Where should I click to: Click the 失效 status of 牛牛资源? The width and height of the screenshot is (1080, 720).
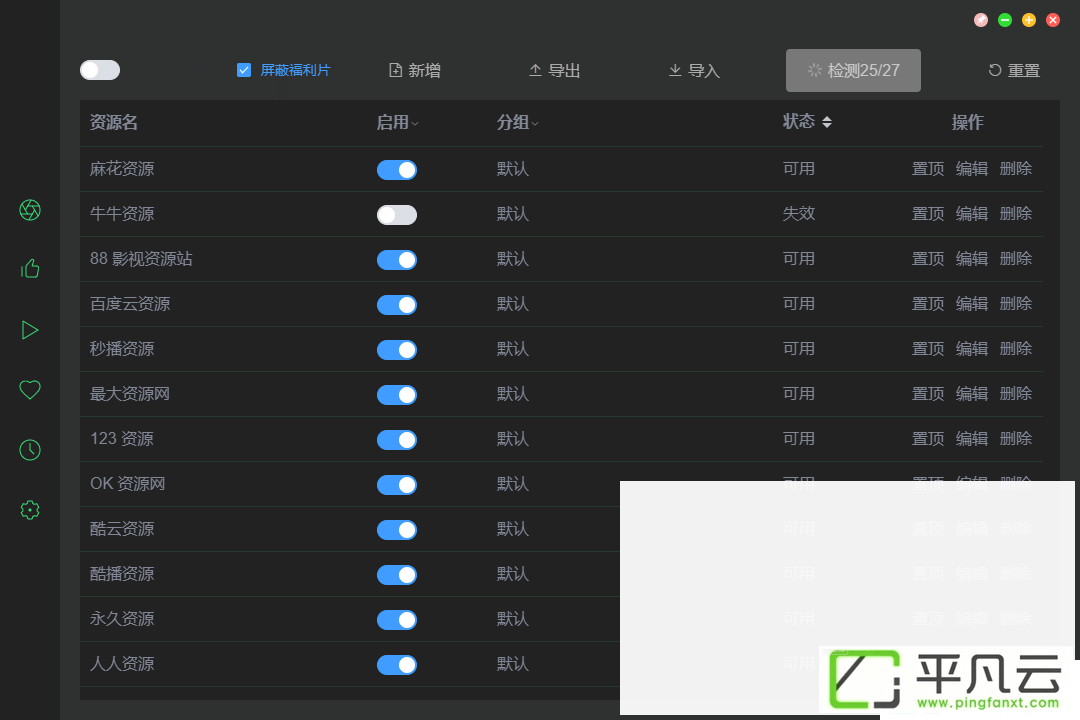pyautogui.click(x=799, y=214)
